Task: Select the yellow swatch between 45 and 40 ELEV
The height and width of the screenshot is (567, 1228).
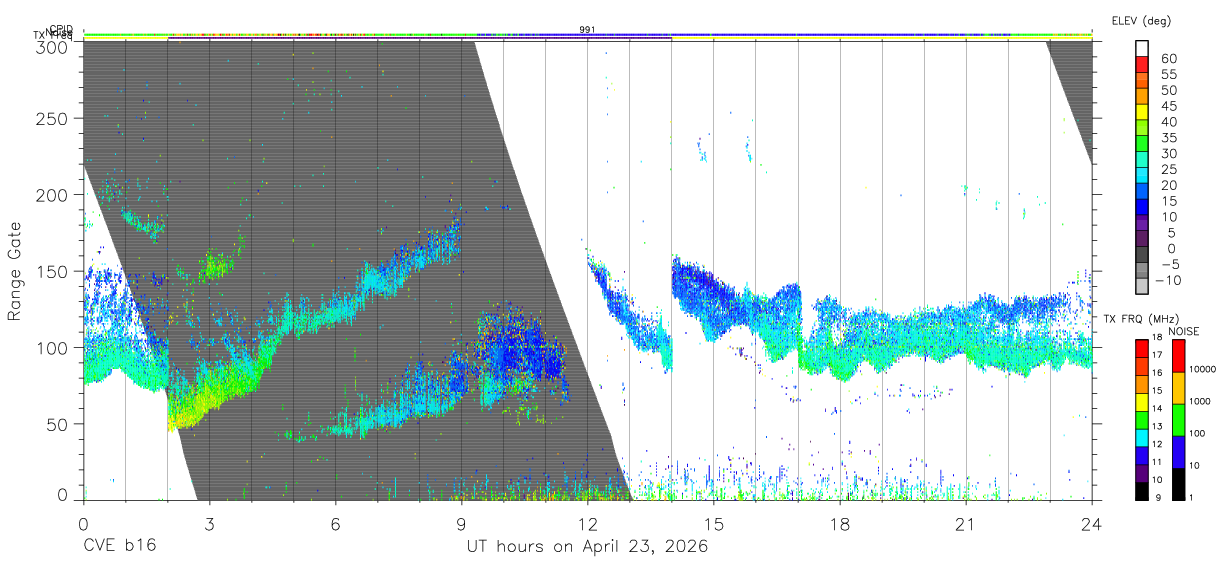Action: 1142,112
